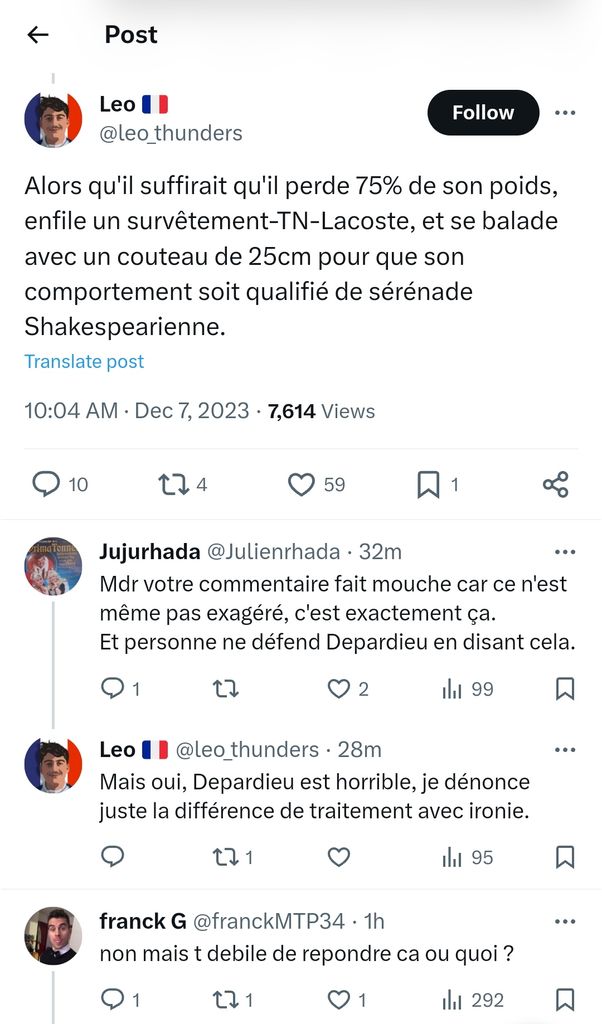602x1024 pixels.
Task: Go back using the back arrow
Action: tap(38, 35)
